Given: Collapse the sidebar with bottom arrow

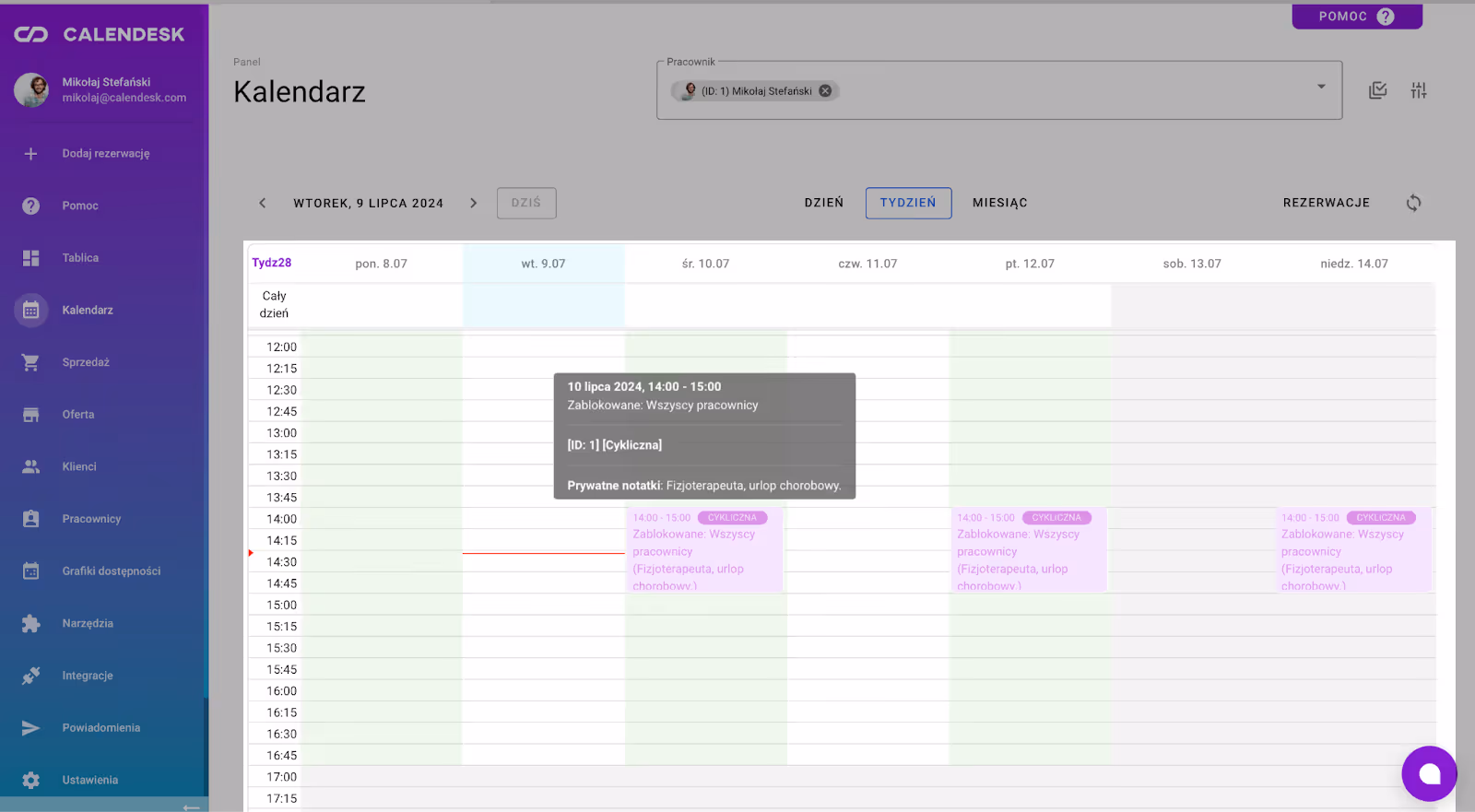Looking at the screenshot, I should click(191, 806).
